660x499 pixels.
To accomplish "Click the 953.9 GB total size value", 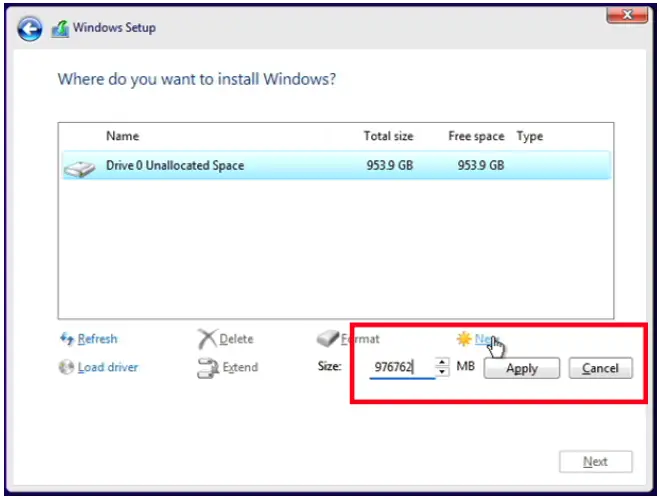I will coord(389,165).
